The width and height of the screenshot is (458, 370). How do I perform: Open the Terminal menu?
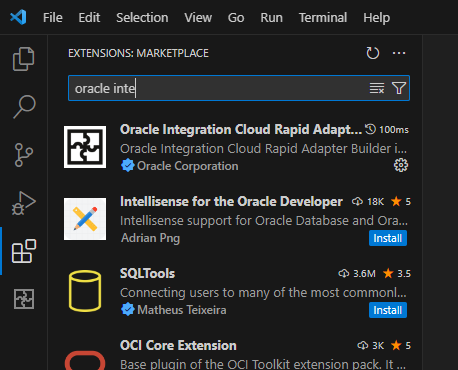click(323, 18)
